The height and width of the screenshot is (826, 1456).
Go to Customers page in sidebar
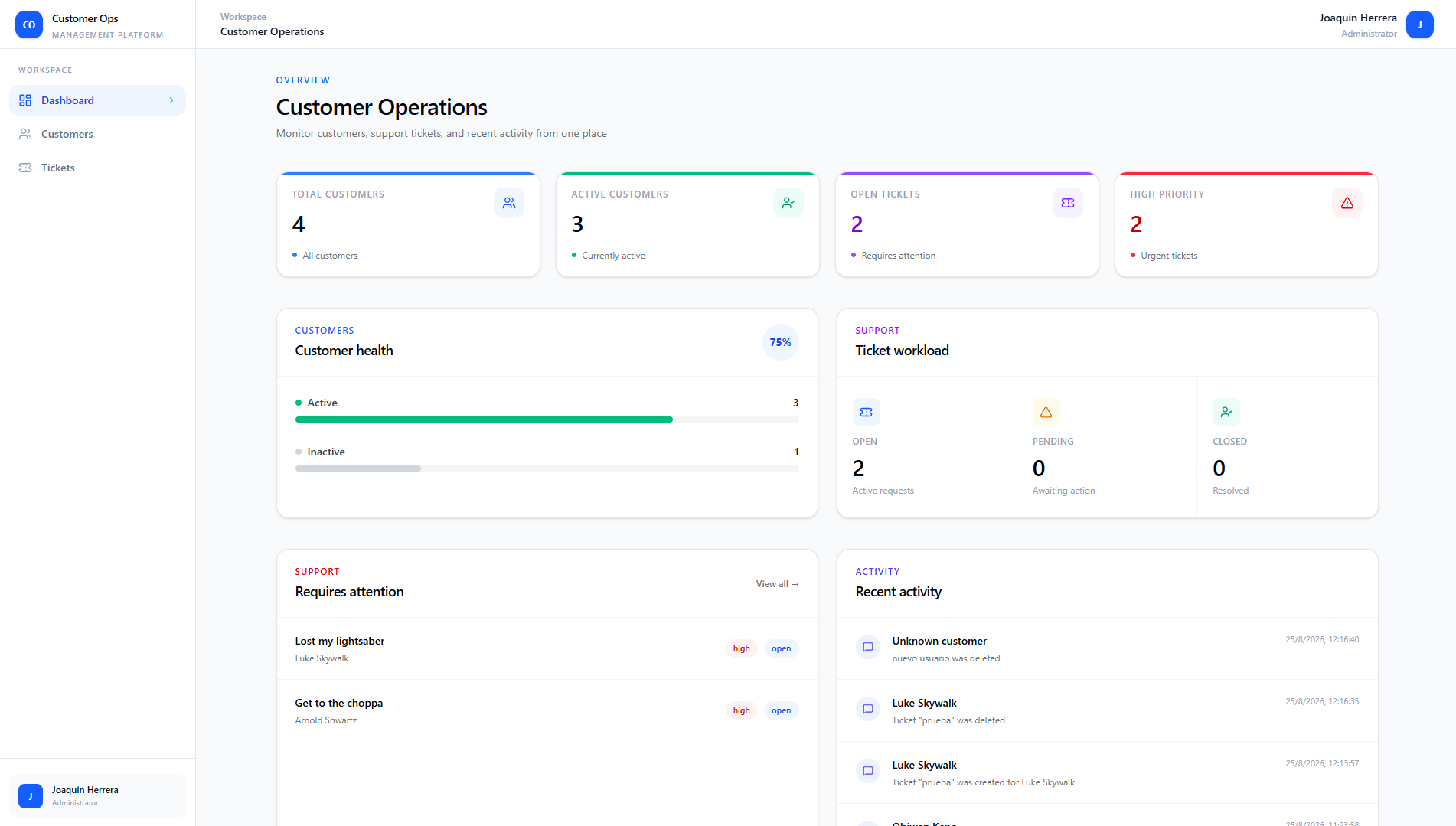pos(97,134)
